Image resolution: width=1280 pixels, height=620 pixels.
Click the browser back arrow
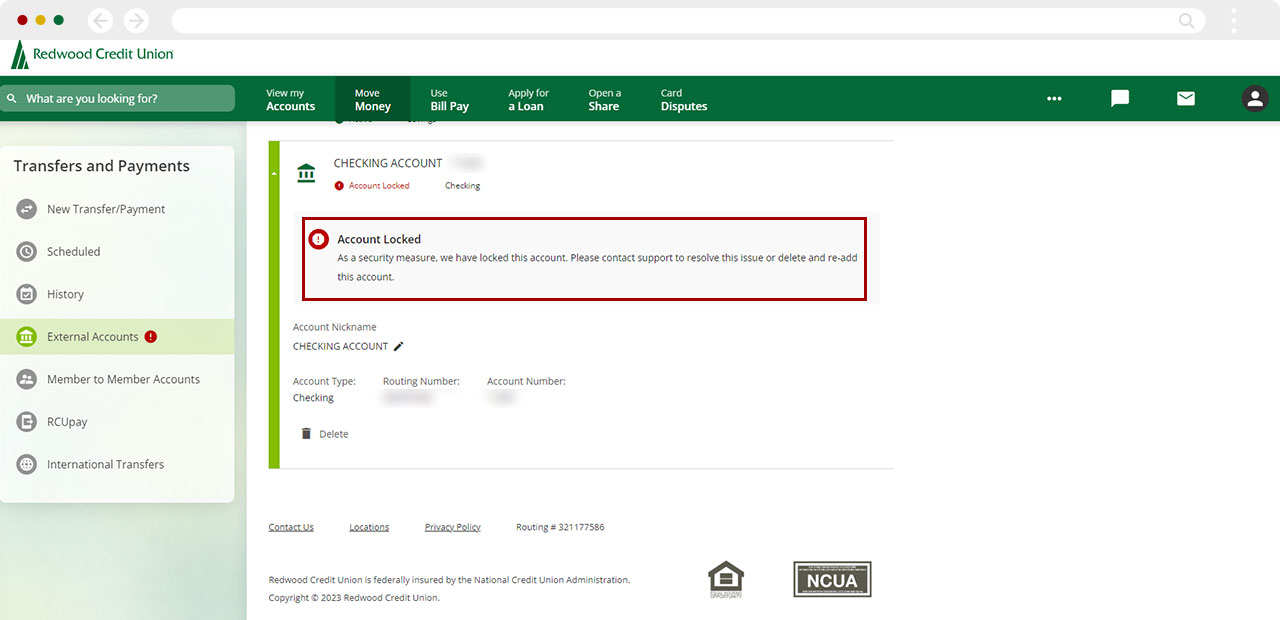click(100, 20)
